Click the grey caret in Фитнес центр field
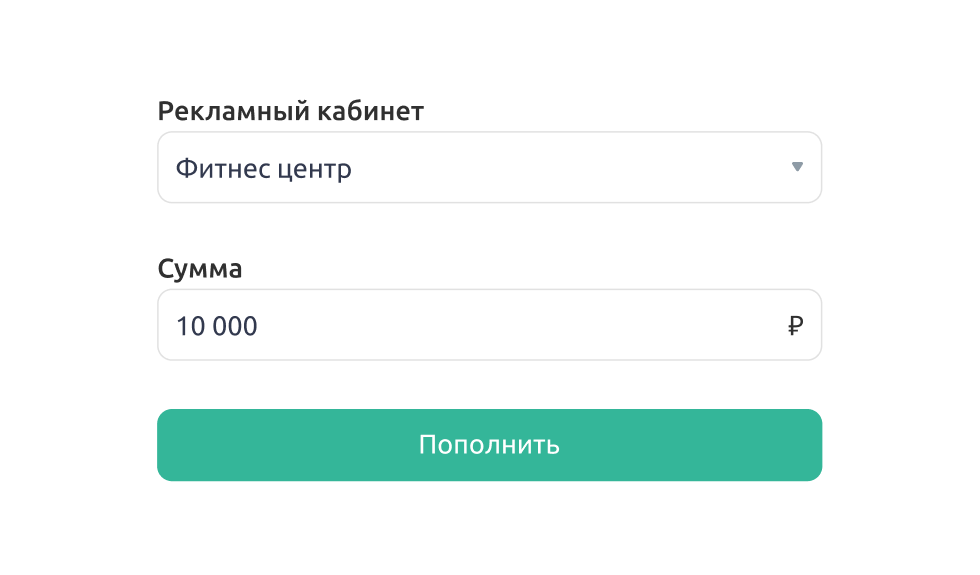The image size is (980, 575). click(797, 167)
